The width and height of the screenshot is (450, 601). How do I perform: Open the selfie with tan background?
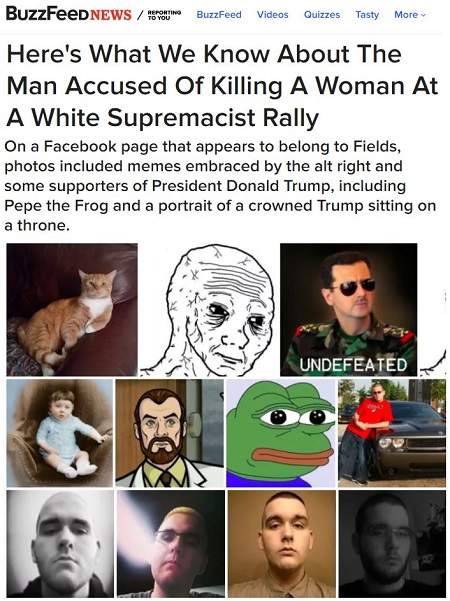coord(282,544)
